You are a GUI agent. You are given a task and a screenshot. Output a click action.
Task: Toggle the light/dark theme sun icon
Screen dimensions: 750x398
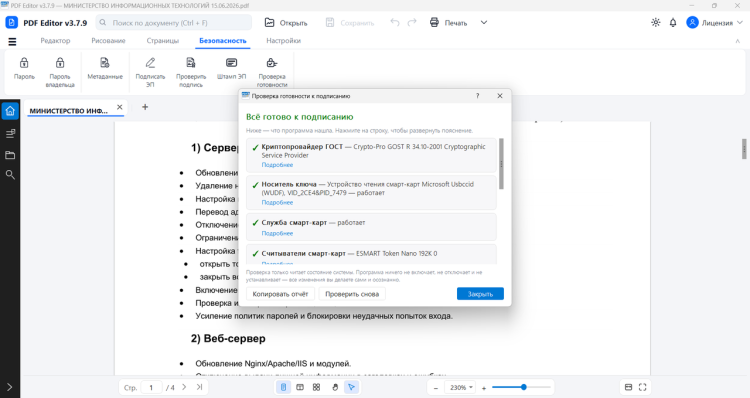coord(656,22)
